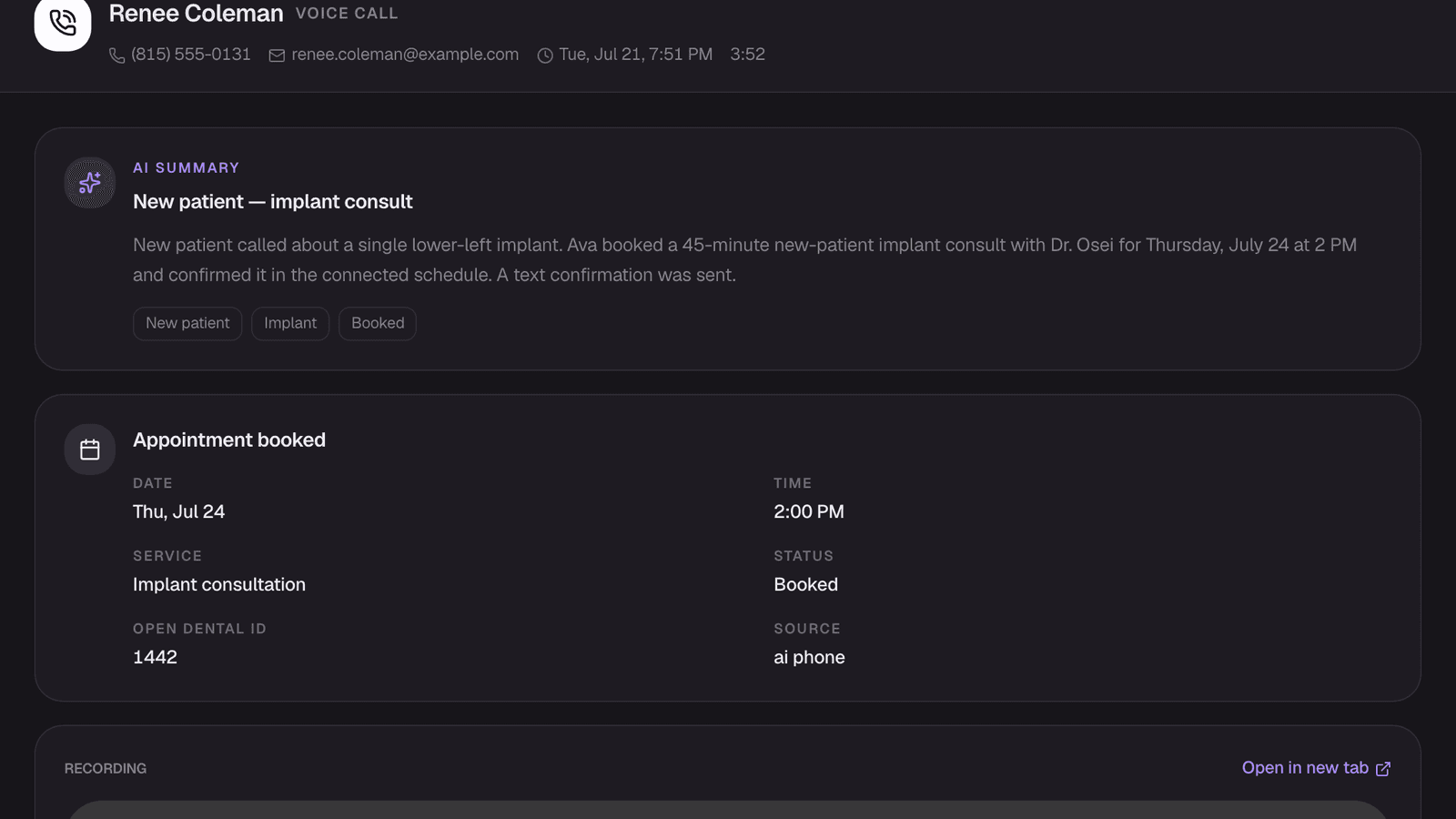Click the voice call phone icon
The height and width of the screenshot is (819, 1456).
tap(63, 22)
